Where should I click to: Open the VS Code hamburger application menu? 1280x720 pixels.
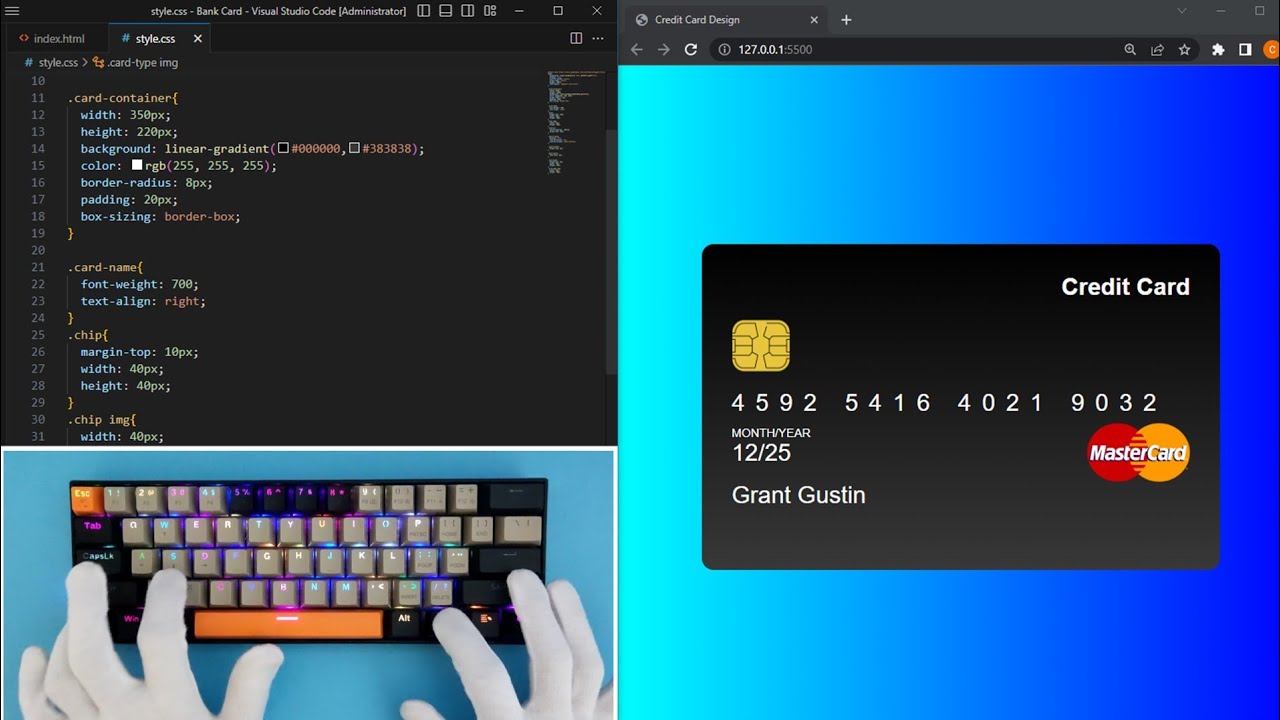tap(13, 11)
